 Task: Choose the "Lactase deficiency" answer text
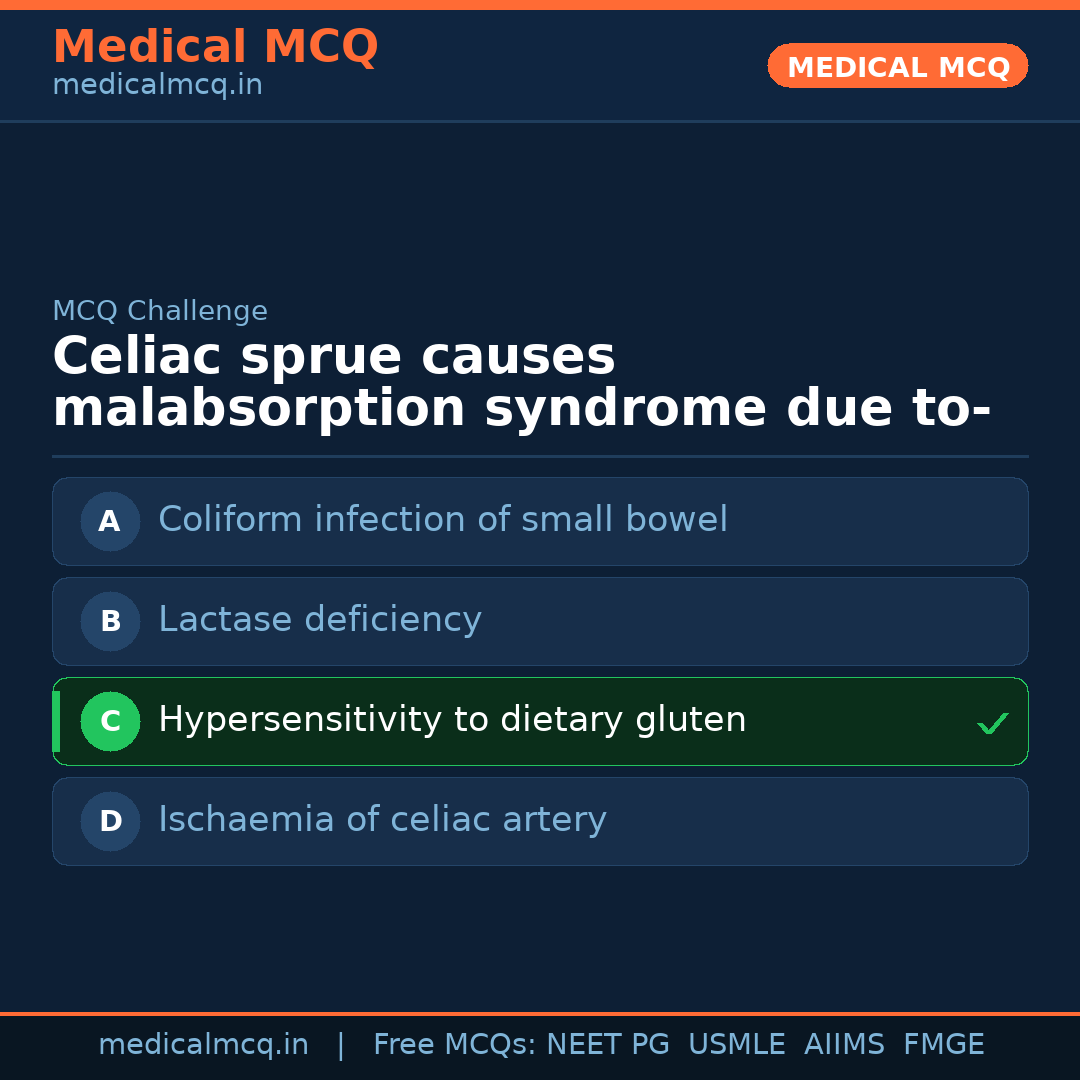click(x=320, y=620)
